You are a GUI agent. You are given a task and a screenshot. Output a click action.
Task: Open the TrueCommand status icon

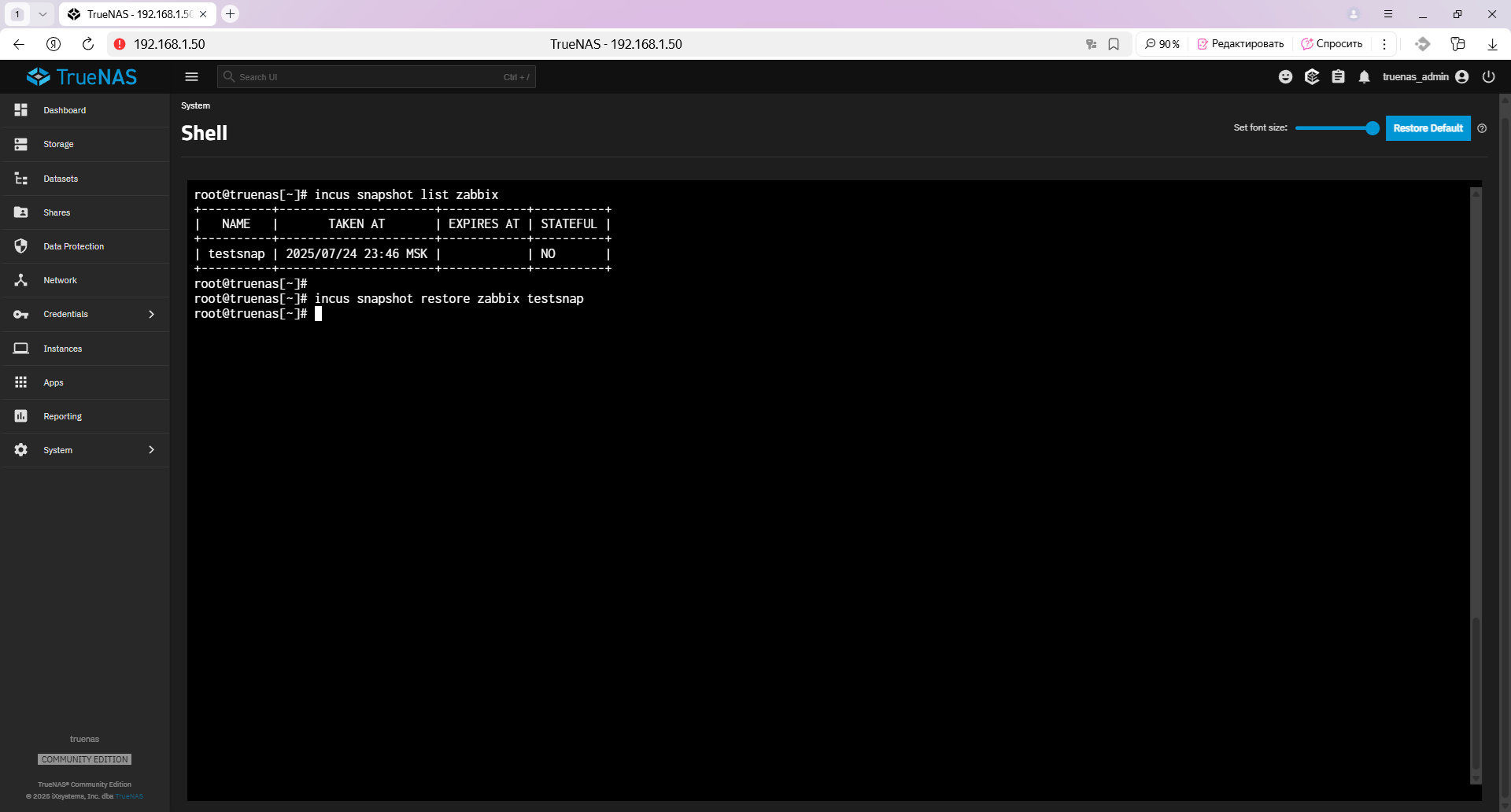pos(1312,77)
